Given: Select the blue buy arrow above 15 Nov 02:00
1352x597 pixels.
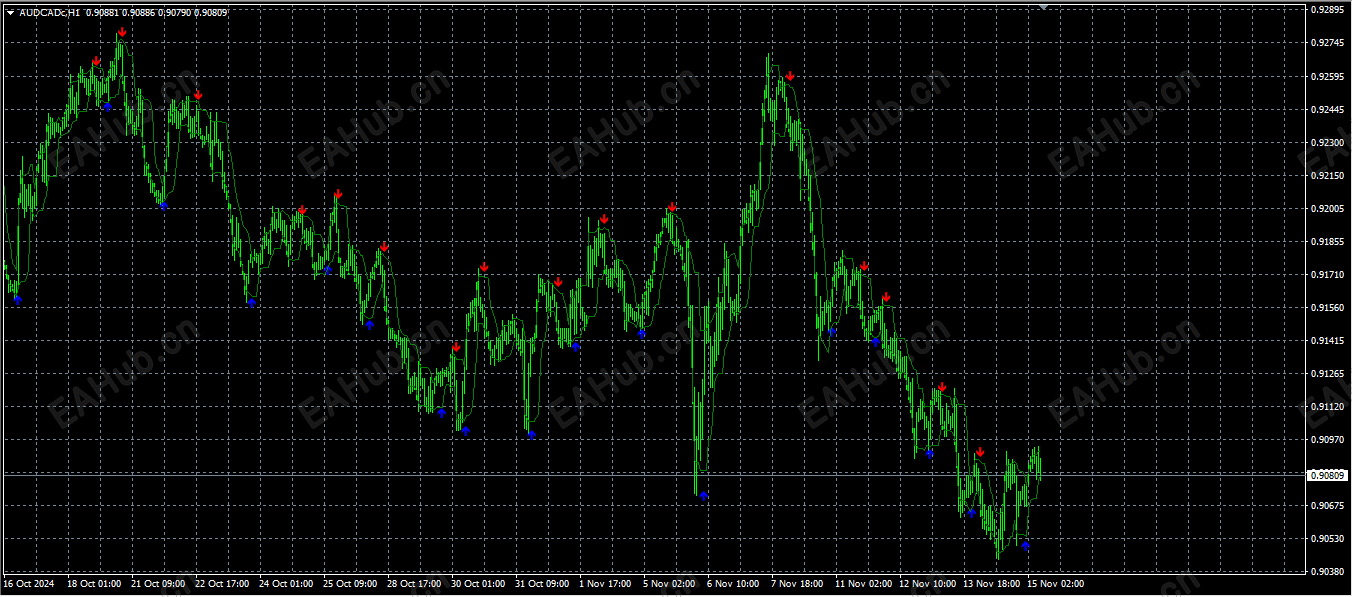Looking at the screenshot, I should click(x=1025, y=546).
